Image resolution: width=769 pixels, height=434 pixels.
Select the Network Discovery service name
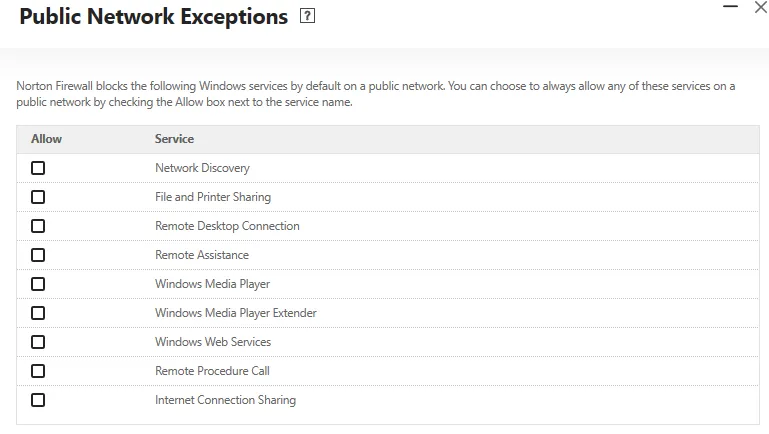coord(202,168)
